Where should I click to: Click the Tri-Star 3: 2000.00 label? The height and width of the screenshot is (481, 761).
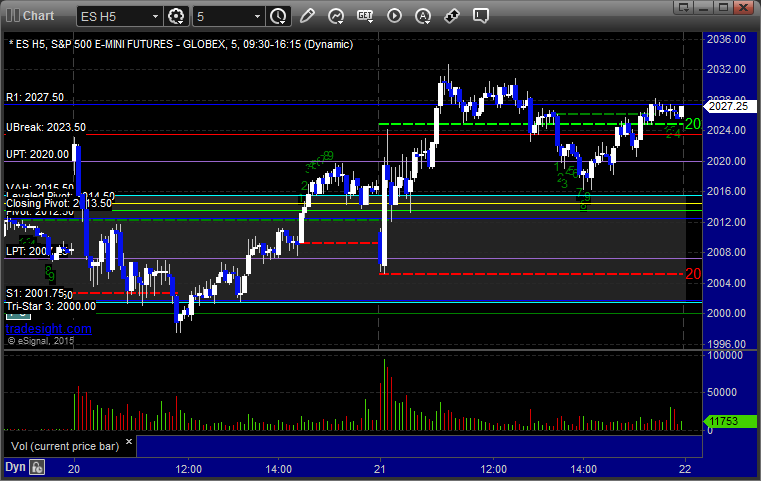click(50, 306)
